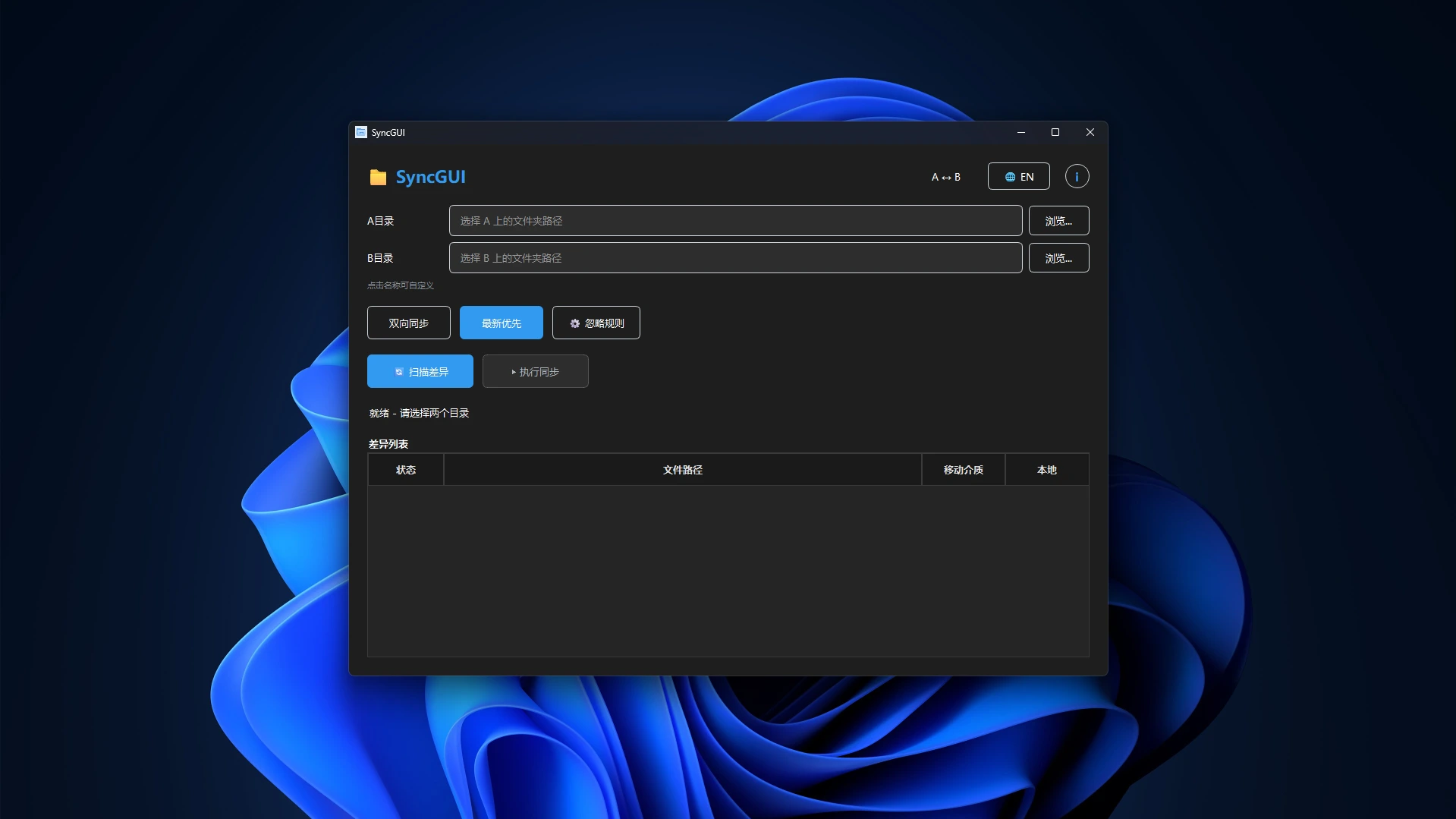The width and height of the screenshot is (1456, 819).
Task: Open the info dialog via the i icon
Action: point(1077,177)
